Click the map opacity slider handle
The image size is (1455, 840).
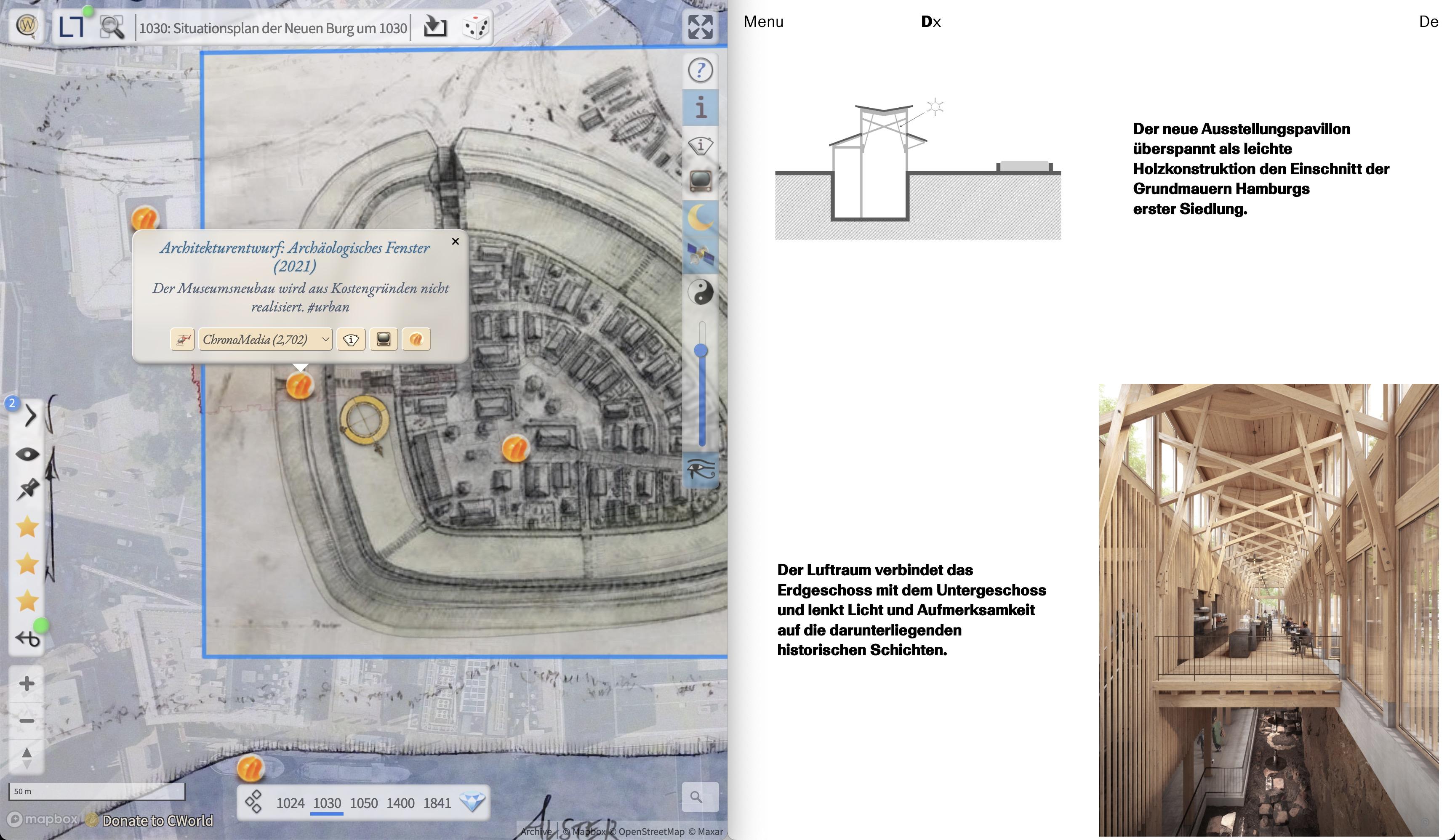pyautogui.click(x=701, y=350)
